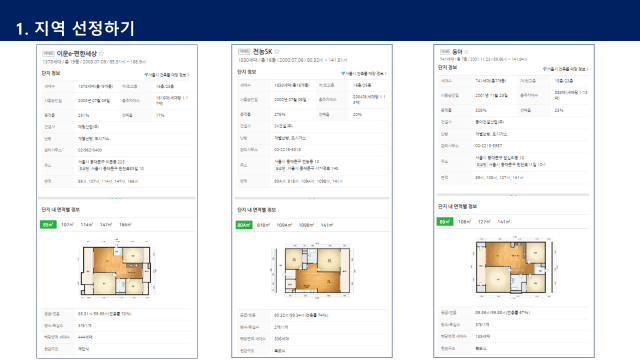640x360 pixels.
Task: Open Seoul building register link in 이문e-편한세상 card
Action: click(167, 75)
